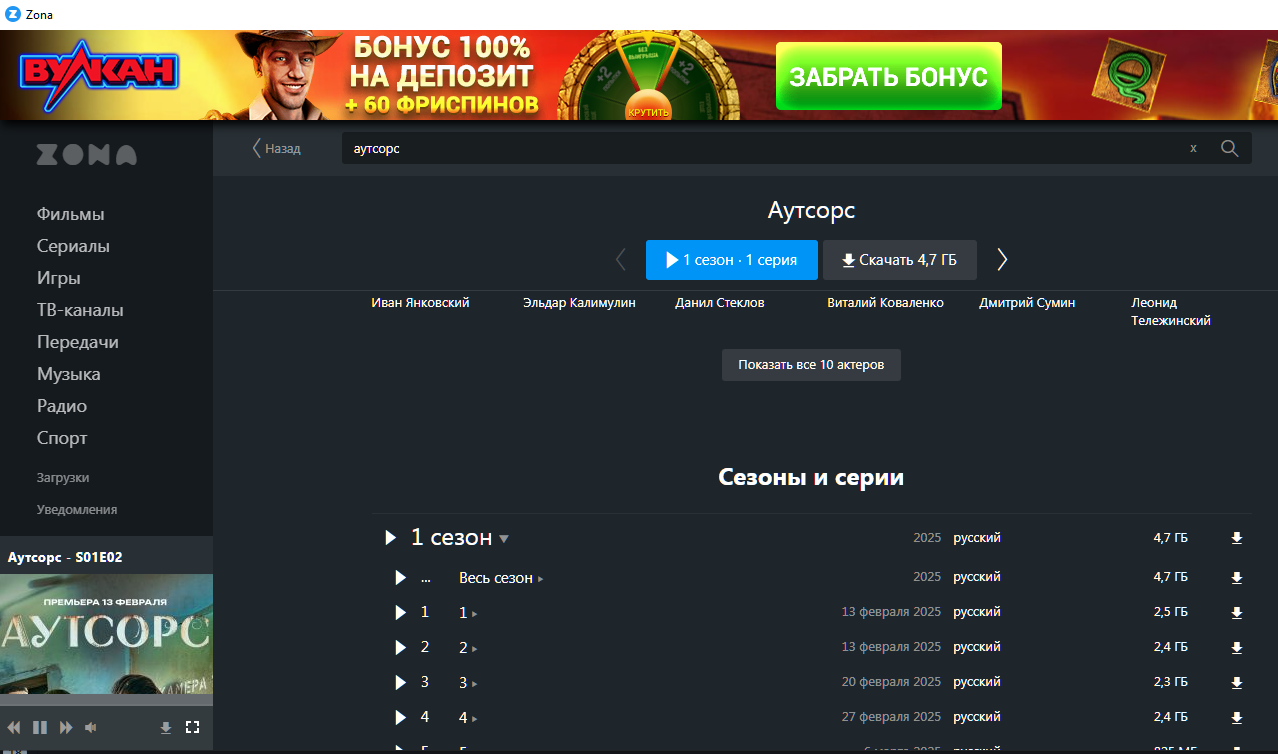Viewport: 1278px width, 754px height.
Task: Click the Сезоны и серии heading
Action: coord(811,477)
